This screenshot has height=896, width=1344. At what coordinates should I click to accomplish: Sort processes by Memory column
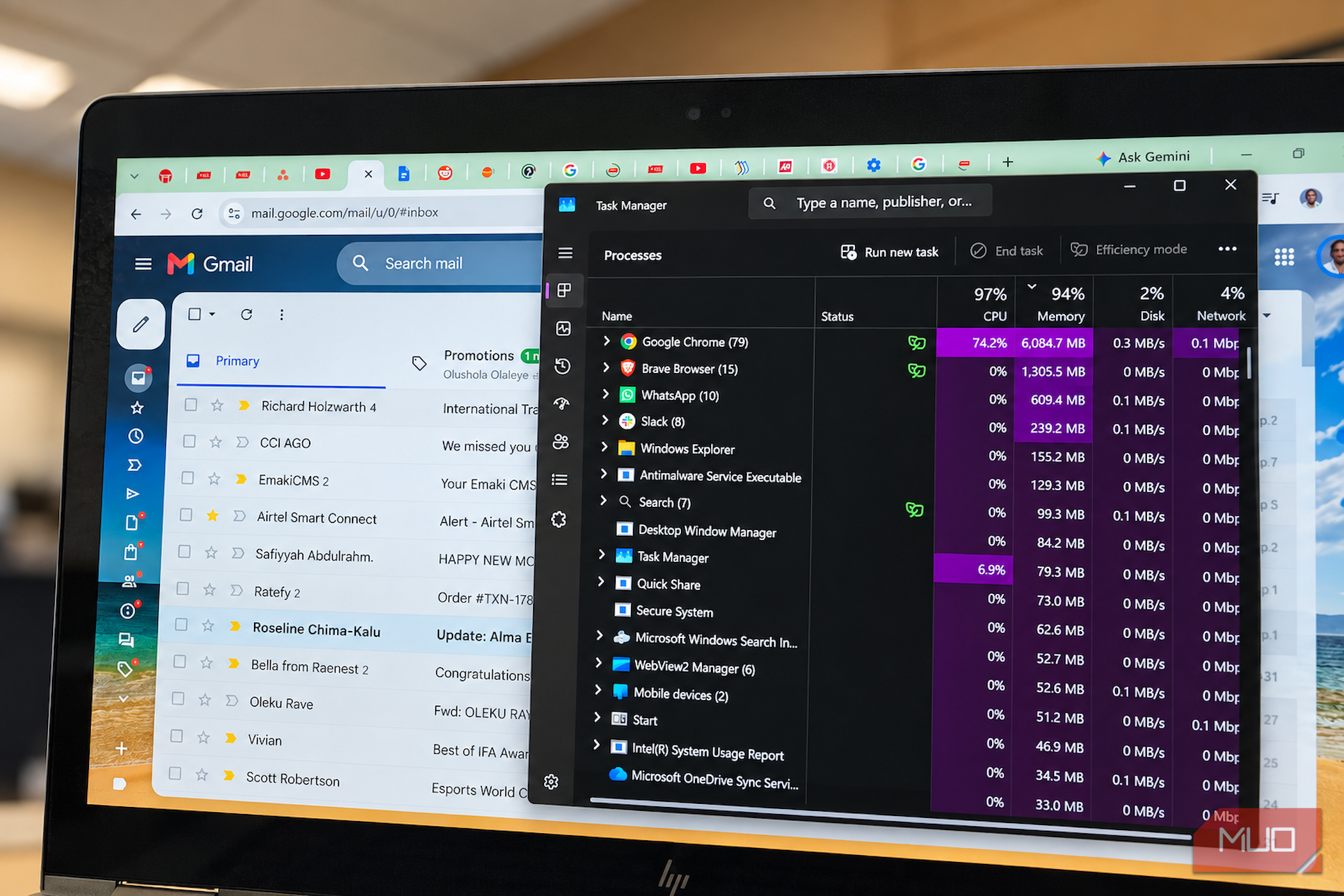coord(1053,303)
